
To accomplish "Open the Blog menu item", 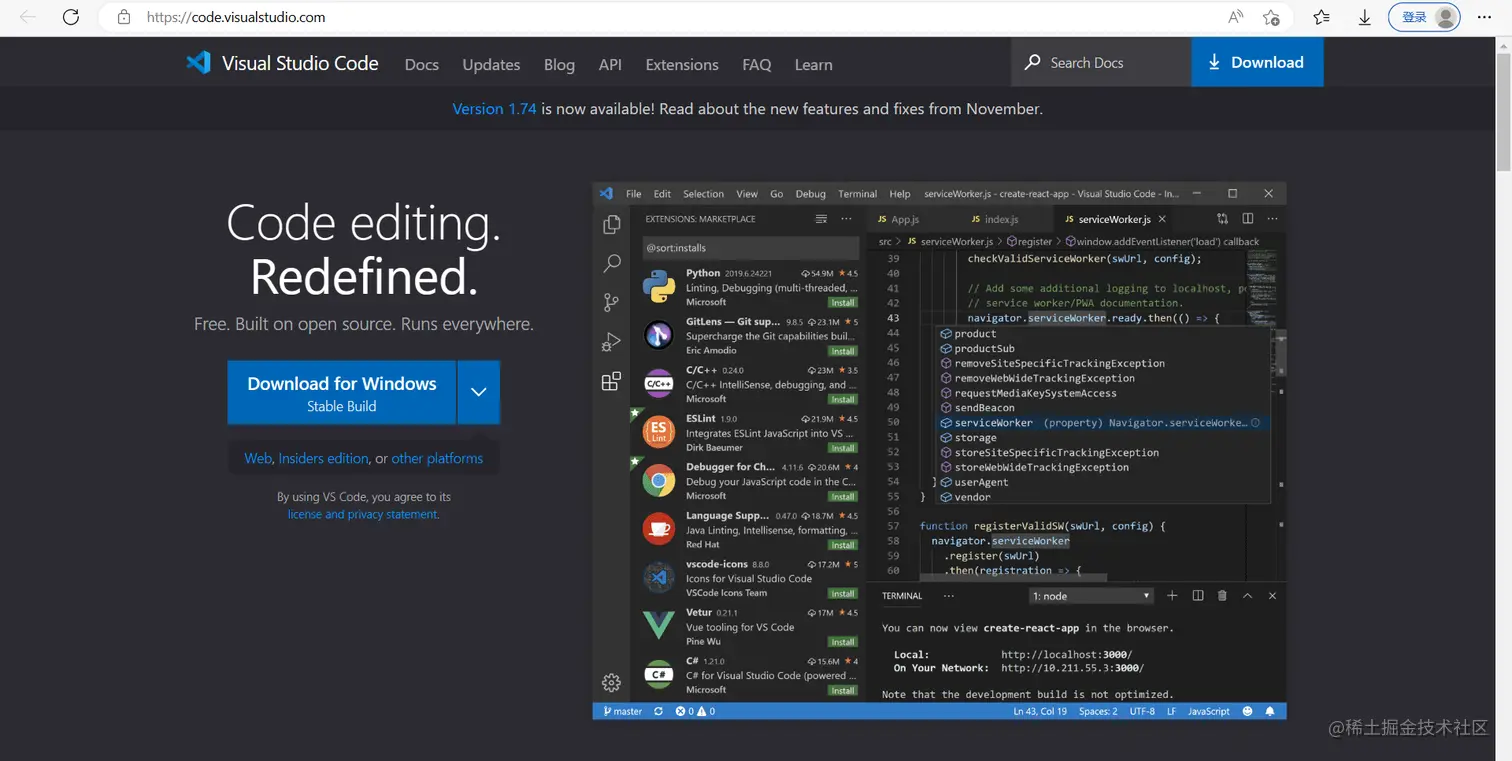I will [559, 64].
